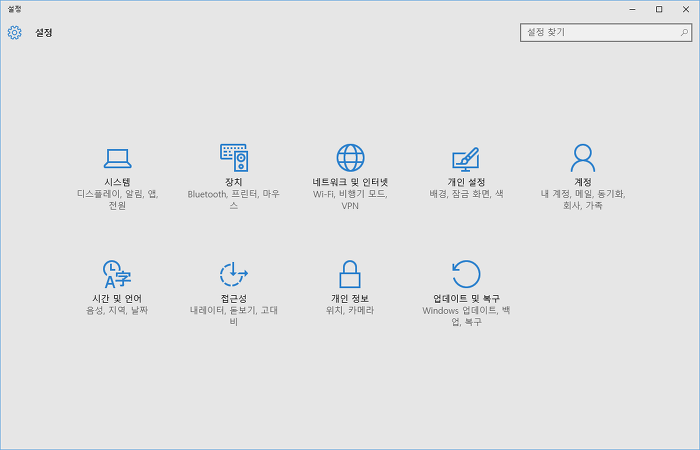Click the 설정 header label beside gear
Image resolution: width=700 pixels, height=450 pixels.
44,33
